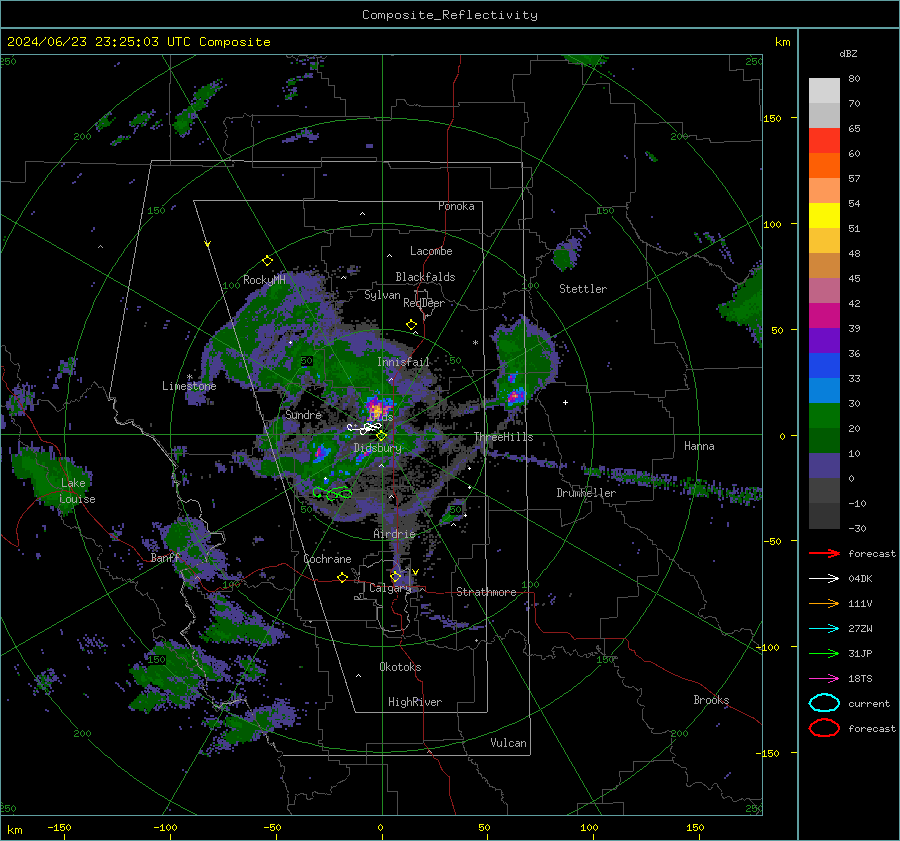Click the red forecast arrow in legend
Screen dimensions: 900x841
coord(824,553)
